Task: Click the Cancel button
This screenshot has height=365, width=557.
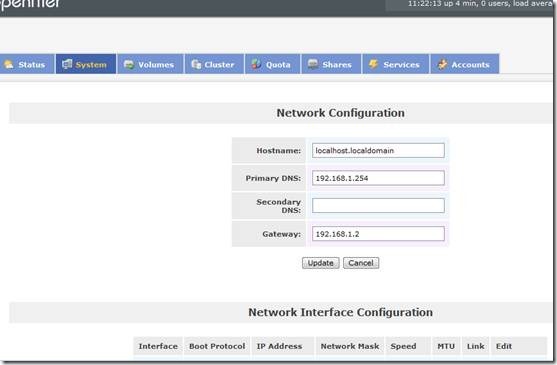Action: (361, 263)
